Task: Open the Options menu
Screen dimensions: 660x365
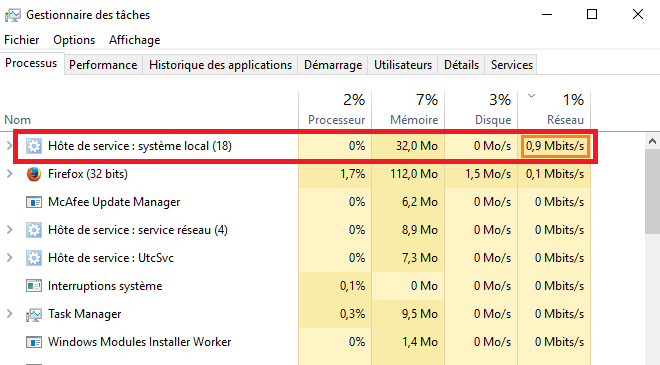Action: [74, 40]
